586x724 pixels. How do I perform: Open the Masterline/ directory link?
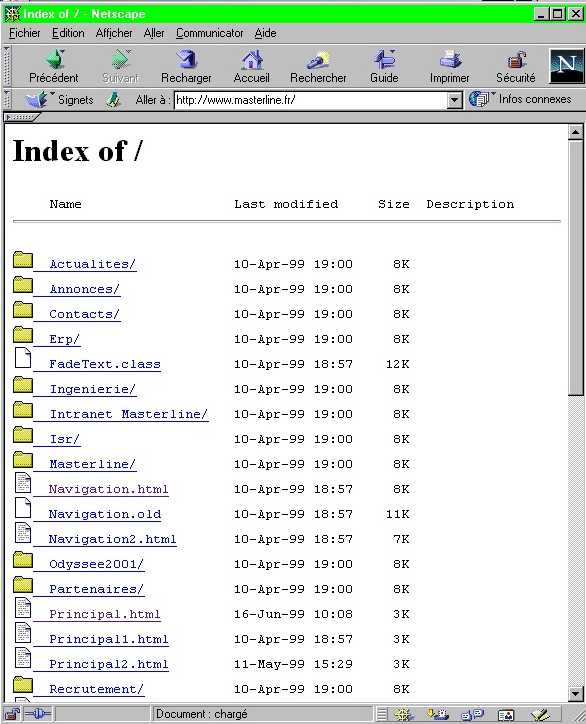coord(92,464)
